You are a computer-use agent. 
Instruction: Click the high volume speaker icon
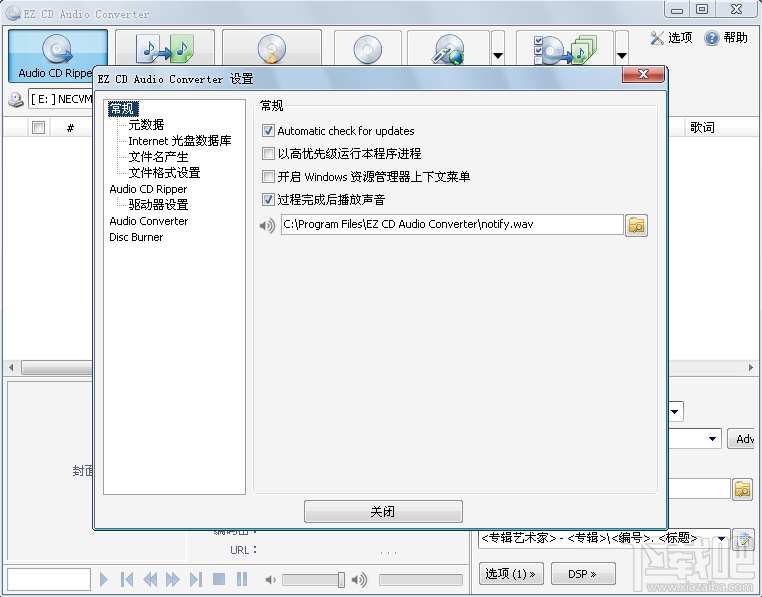click(x=359, y=579)
